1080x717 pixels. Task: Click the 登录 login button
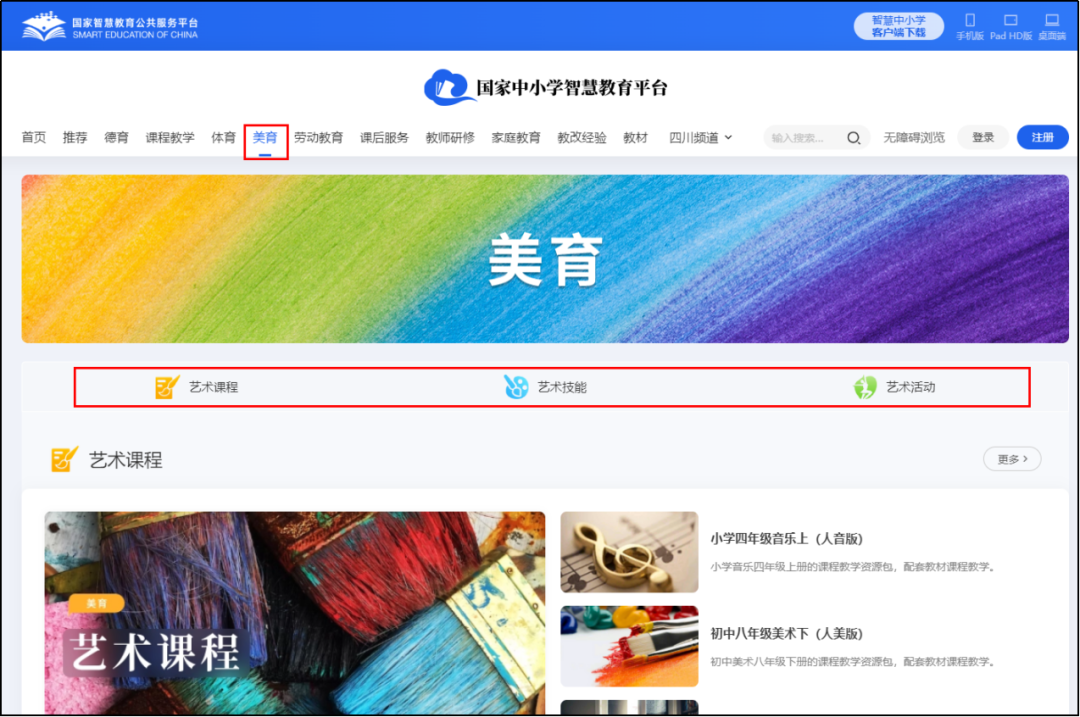pyautogui.click(x=983, y=137)
